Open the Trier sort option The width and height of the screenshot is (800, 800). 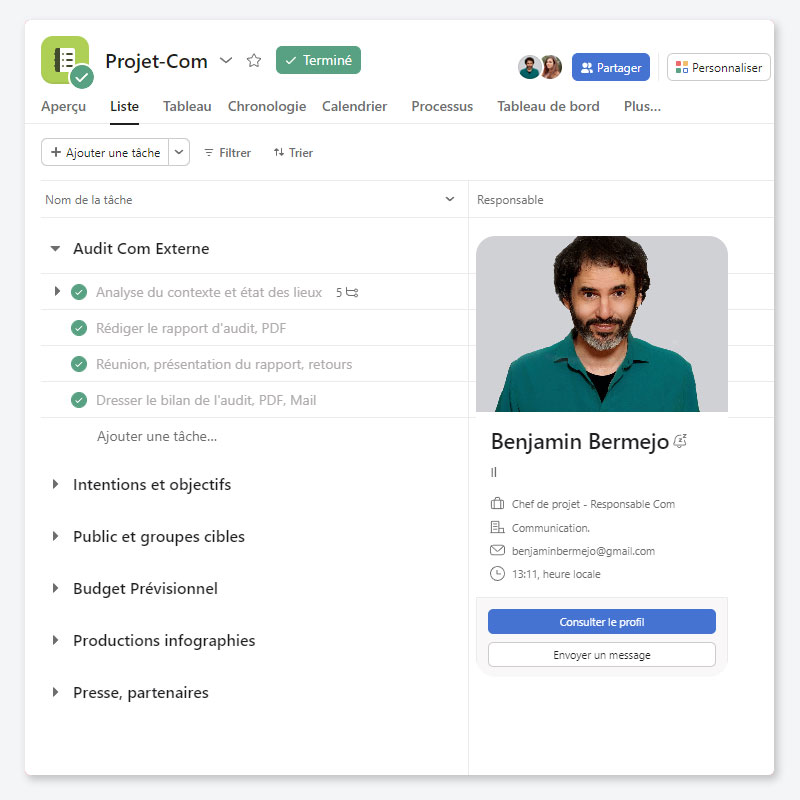pyautogui.click(x=293, y=153)
